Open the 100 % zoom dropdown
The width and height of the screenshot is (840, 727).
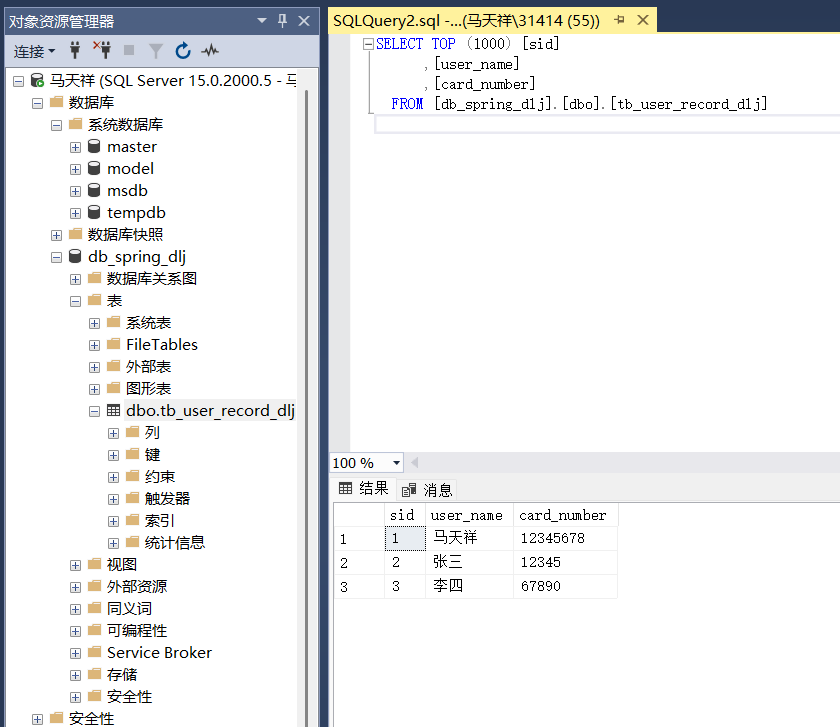tap(396, 463)
